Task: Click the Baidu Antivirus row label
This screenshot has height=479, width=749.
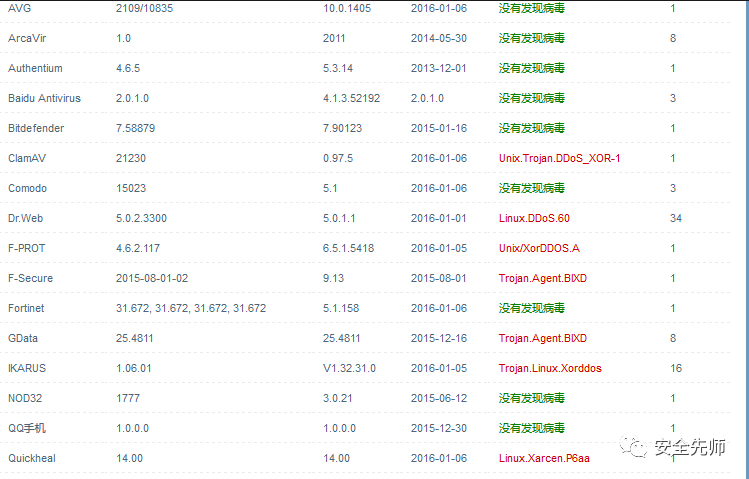Action: pyautogui.click(x=44, y=98)
